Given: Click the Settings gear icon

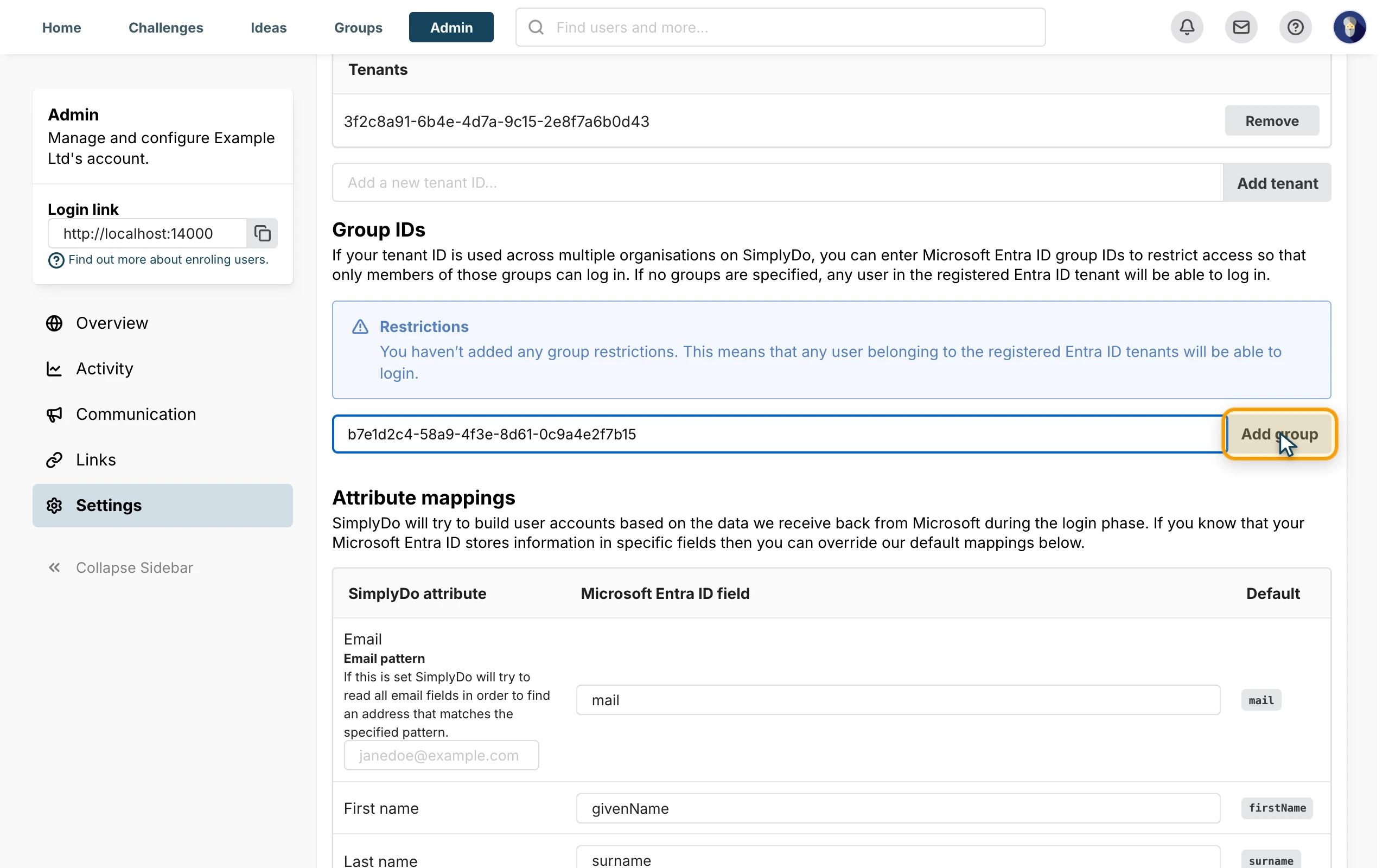Looking at the screenshot, I should [54, 506].
